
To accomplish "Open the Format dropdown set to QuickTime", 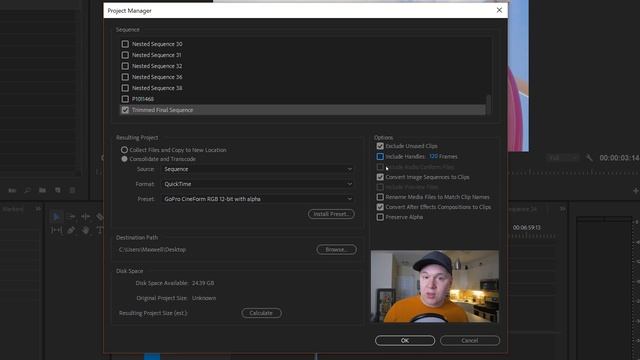I will (258, 184).
